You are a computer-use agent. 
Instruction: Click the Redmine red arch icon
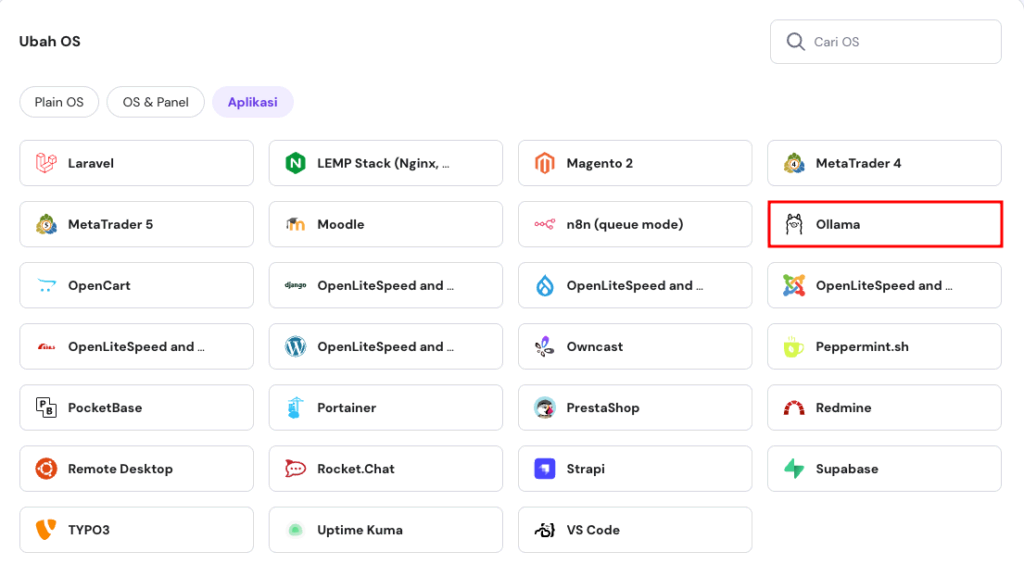click(x=794, y=408)
